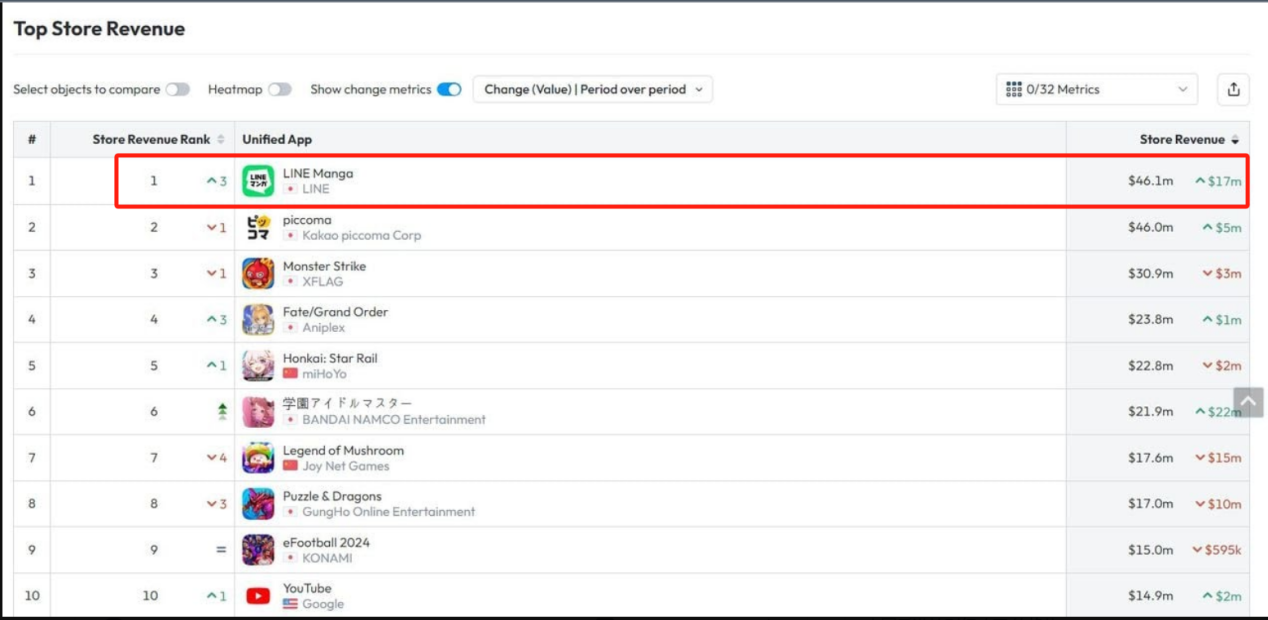Disable the Show change metrics toggle

pos(449,89)
